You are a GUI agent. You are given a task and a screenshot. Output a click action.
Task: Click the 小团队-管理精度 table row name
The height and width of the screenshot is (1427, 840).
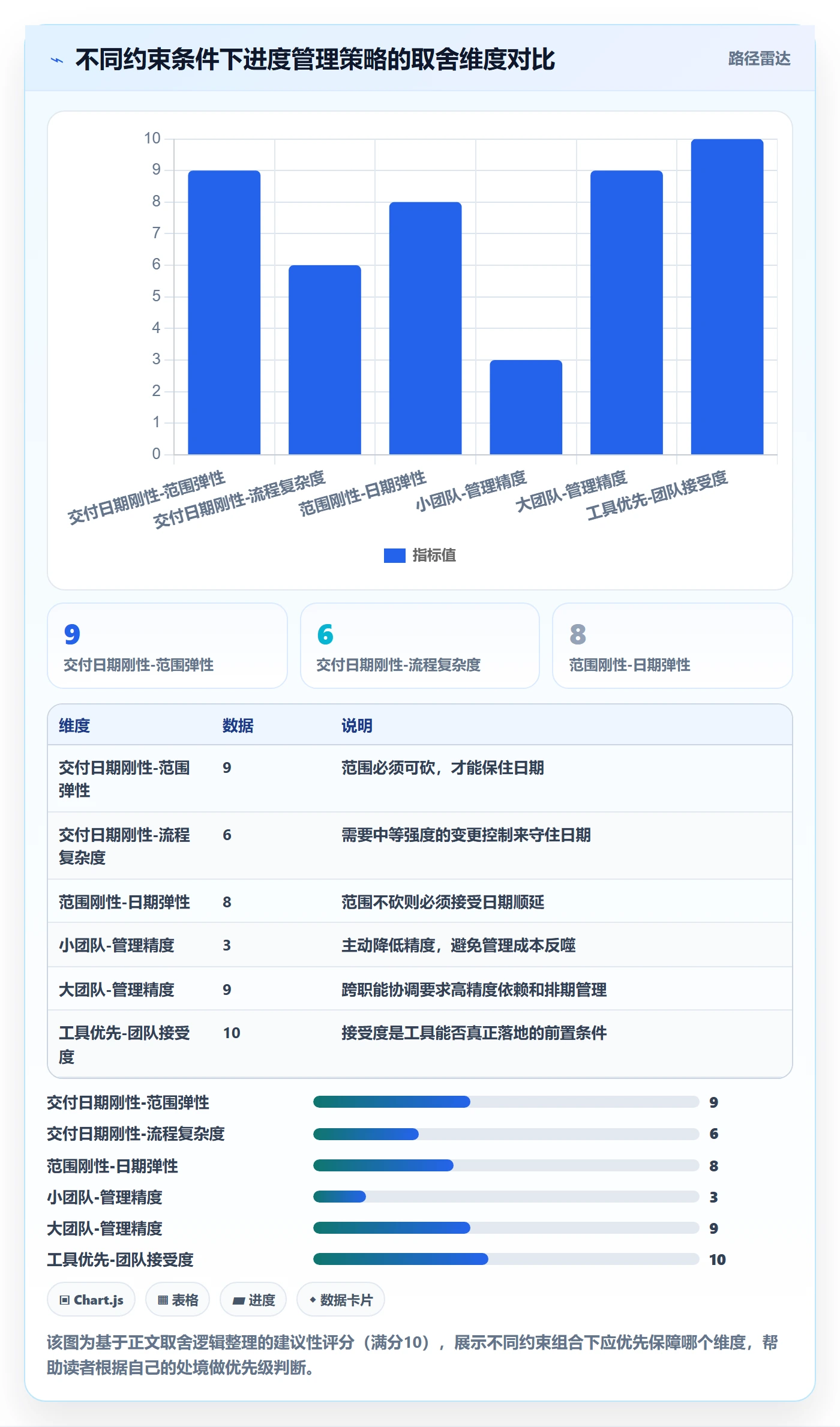click(x=116, y=946)
